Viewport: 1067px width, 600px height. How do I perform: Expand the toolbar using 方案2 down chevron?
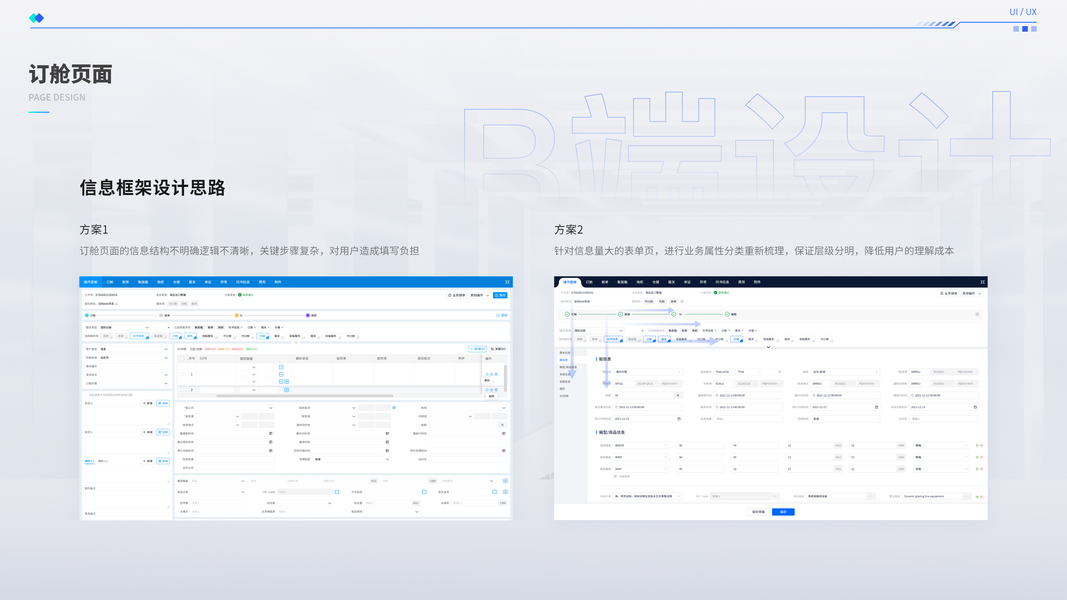coord(768,347)
